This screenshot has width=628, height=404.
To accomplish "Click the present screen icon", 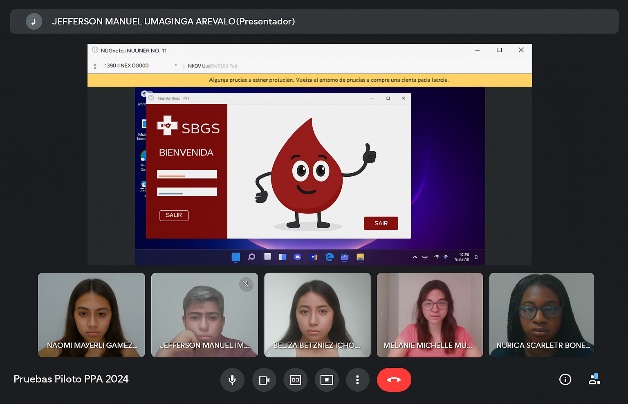I will pyautogui.click(x=326, y=380).
